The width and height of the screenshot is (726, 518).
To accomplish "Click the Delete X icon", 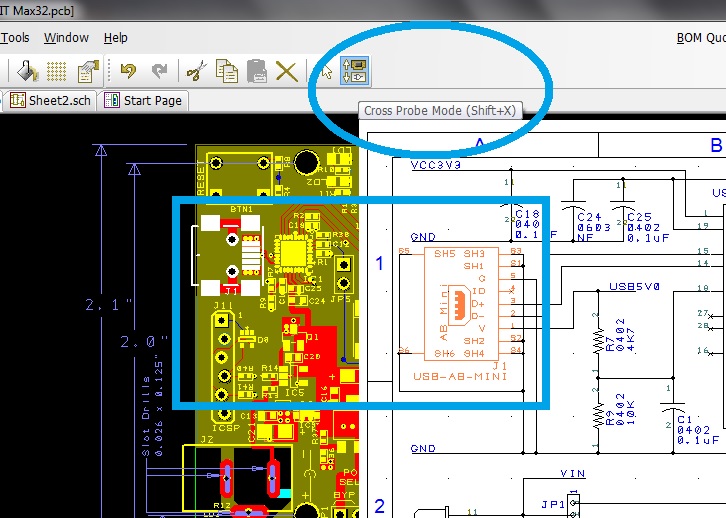I will [287, 72].
